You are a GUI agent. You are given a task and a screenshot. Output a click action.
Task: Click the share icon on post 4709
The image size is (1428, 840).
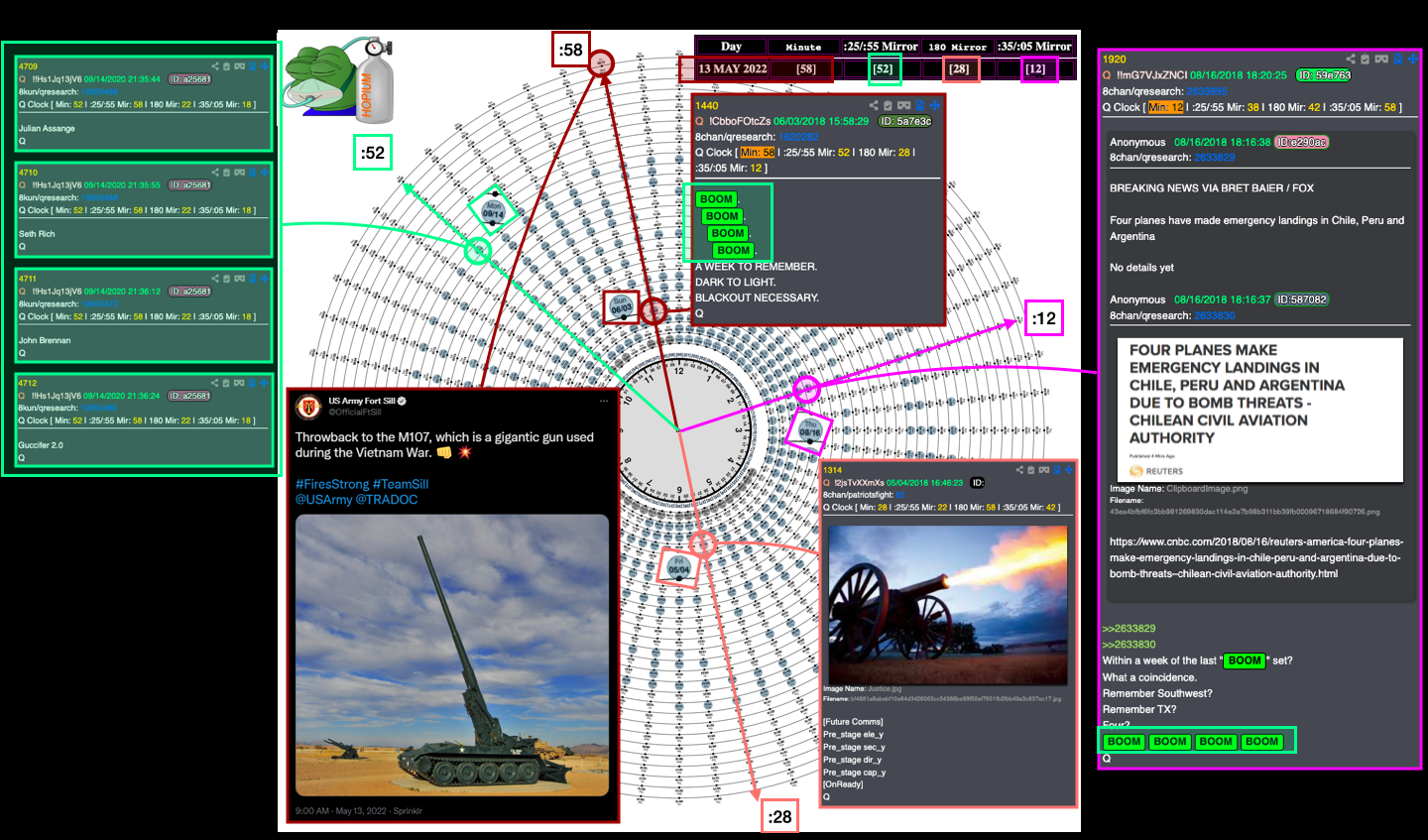tap(215, 66)
